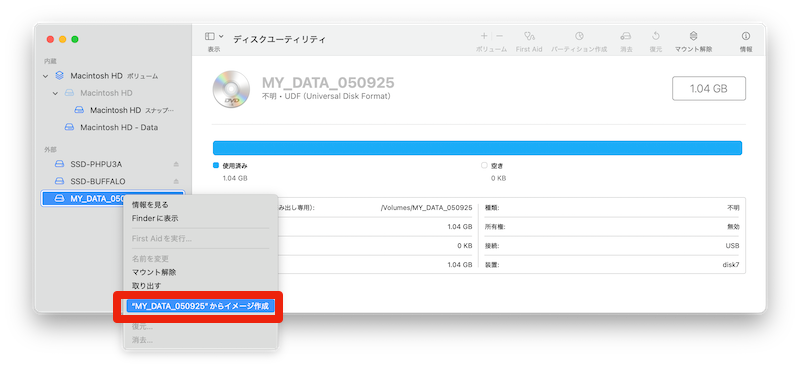
Task: Open the 表示 sidebar view menu
Action: click(x=214, y=36)
